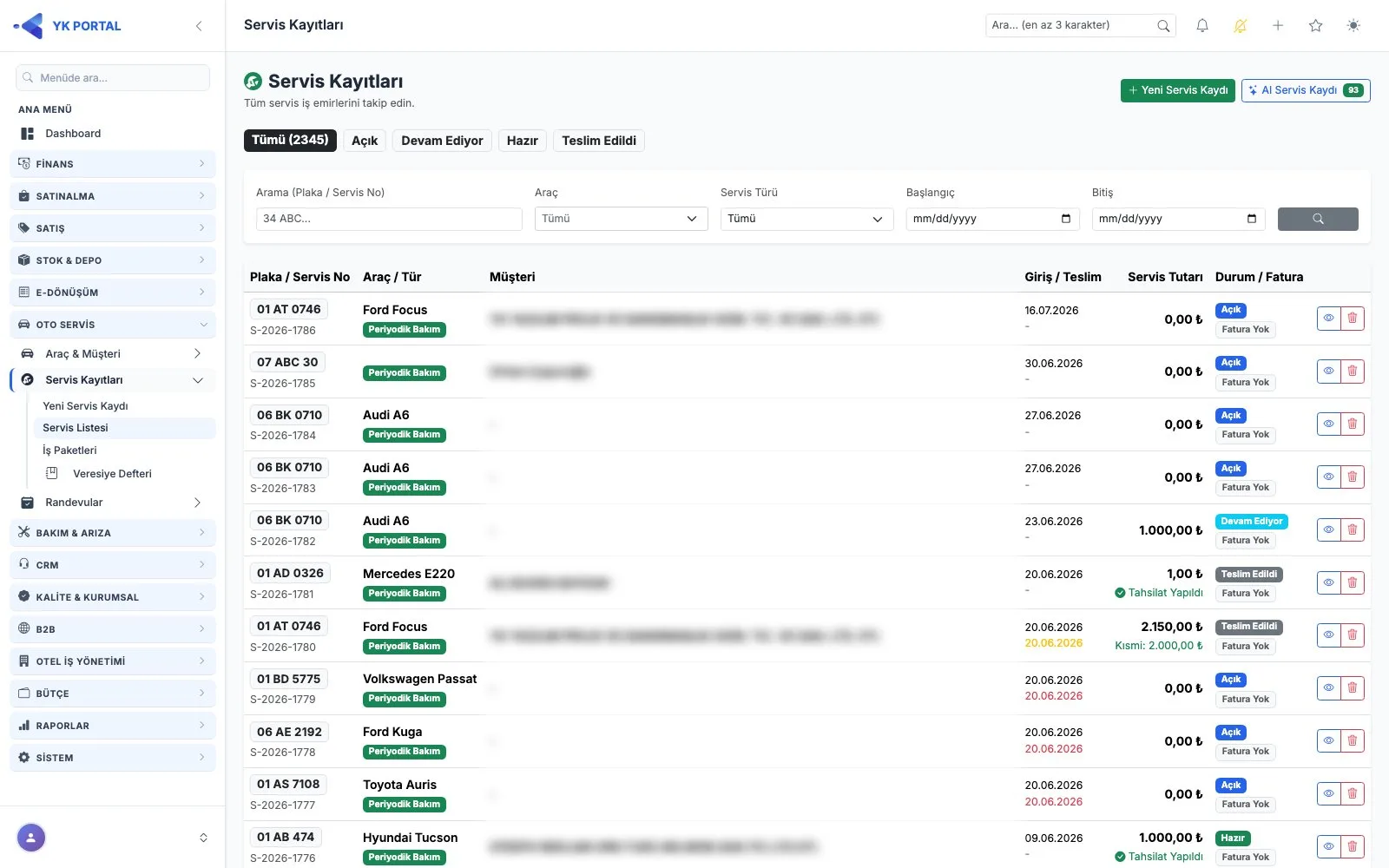Click the plate search input field
Viewport: 1389px width, 868px height.
[389, 219]
